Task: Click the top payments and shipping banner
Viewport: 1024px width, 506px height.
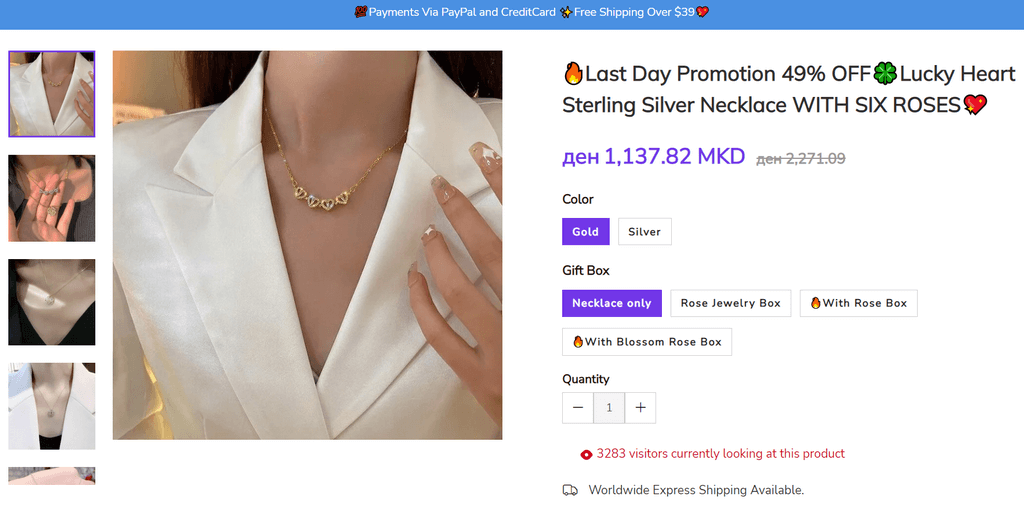Action: (512, 13)
